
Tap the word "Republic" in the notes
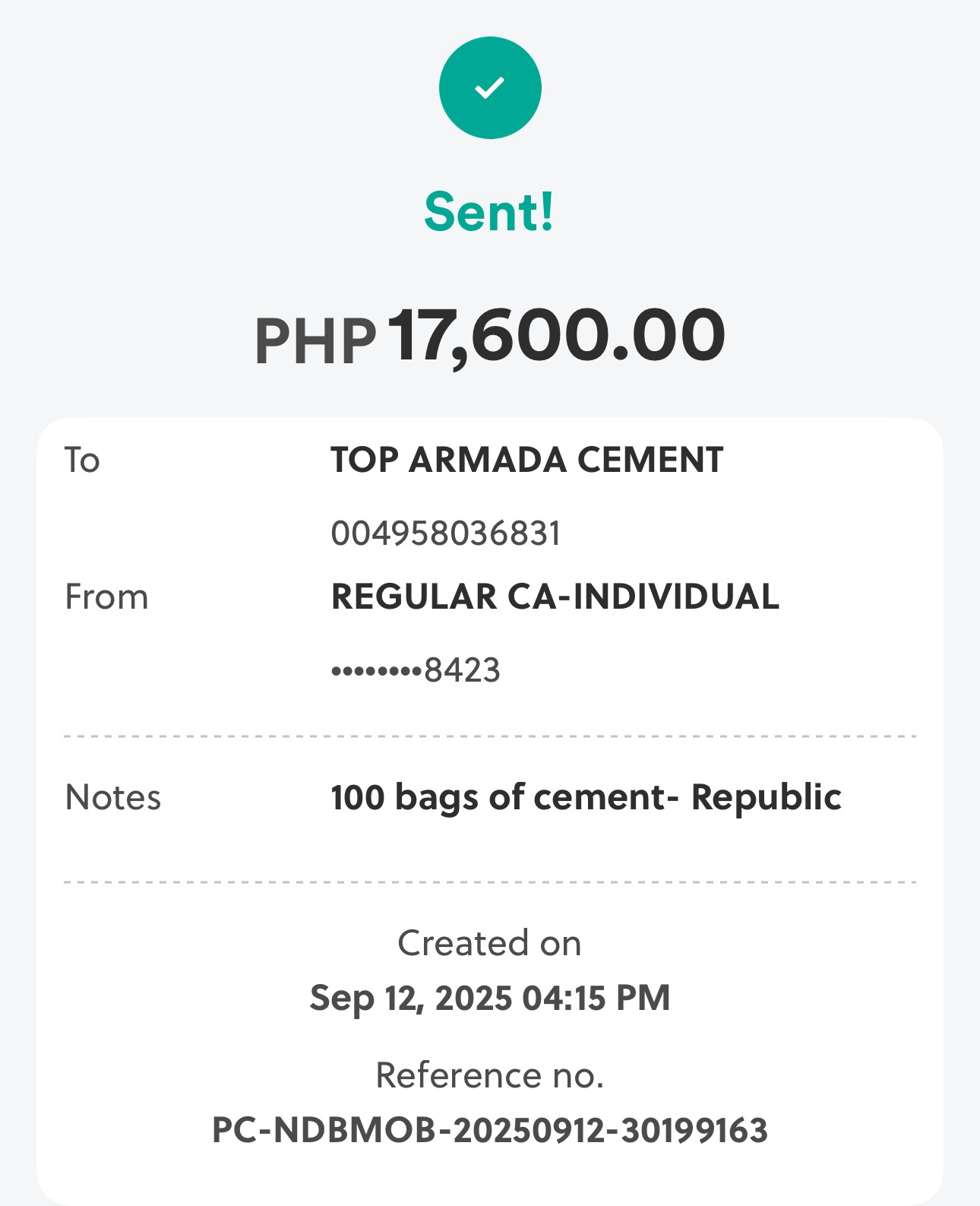coord(766,797)
